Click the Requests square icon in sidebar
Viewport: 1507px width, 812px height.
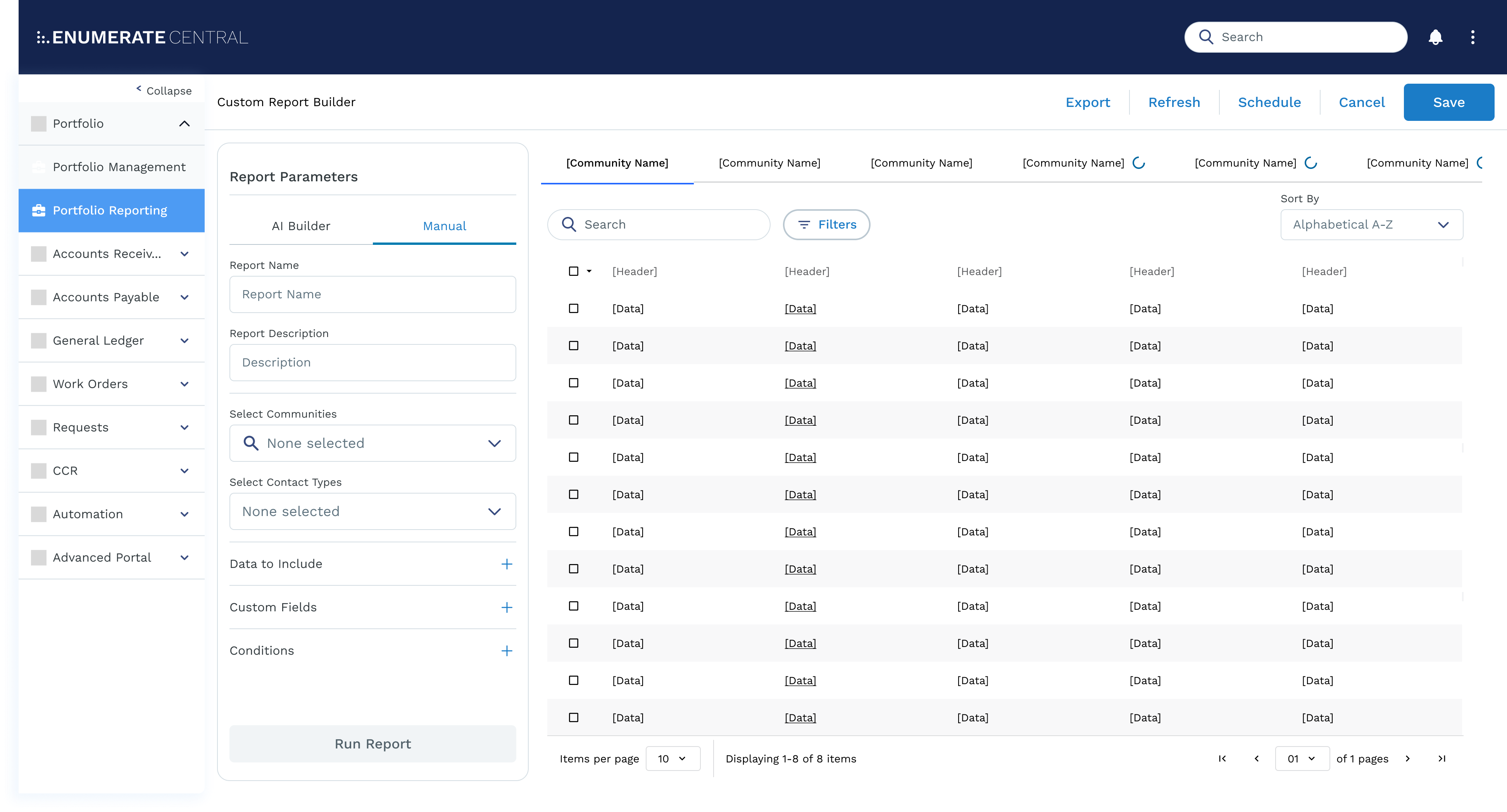click(39, 427)
